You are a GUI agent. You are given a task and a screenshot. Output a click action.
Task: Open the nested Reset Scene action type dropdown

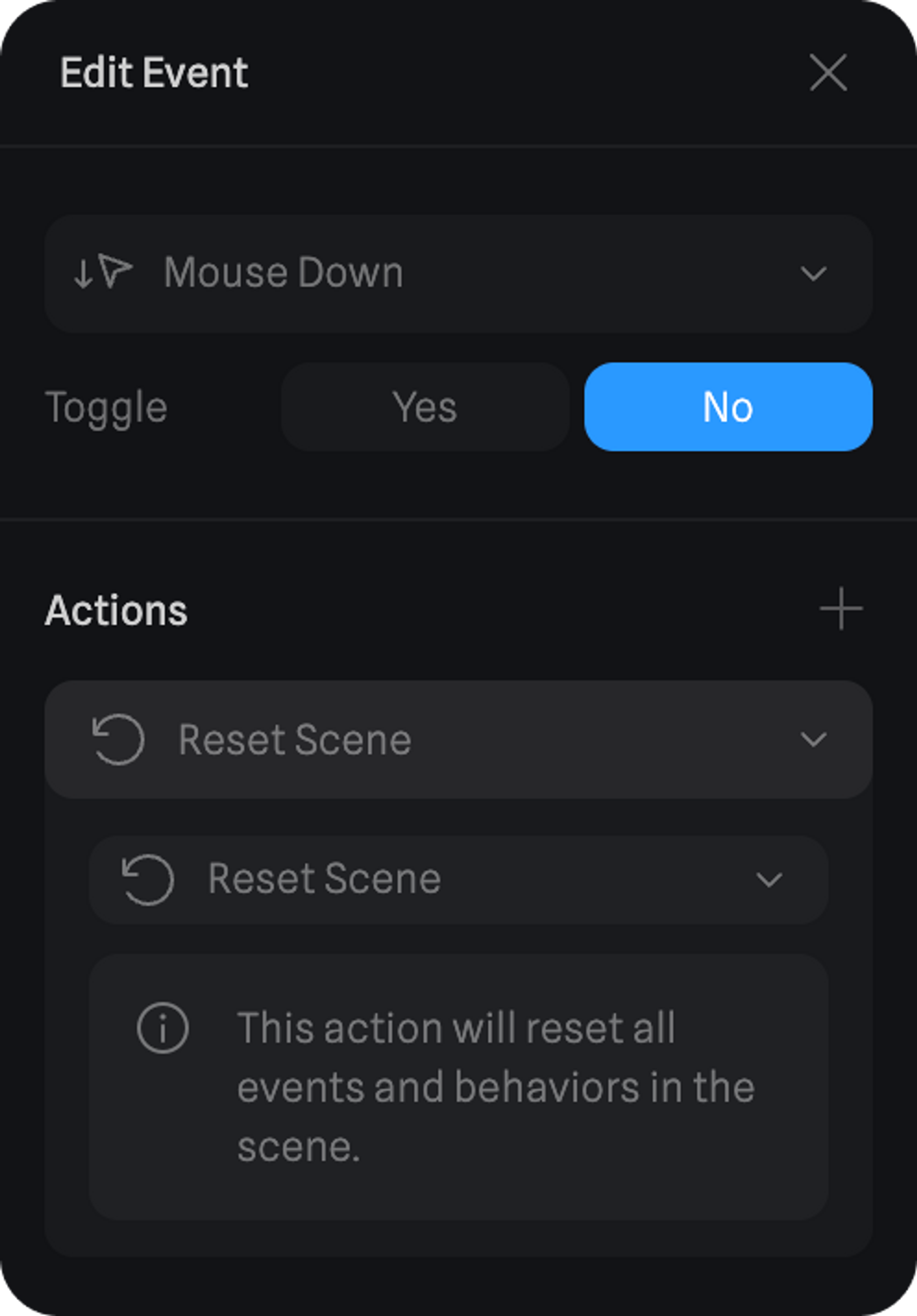(458, 880)
